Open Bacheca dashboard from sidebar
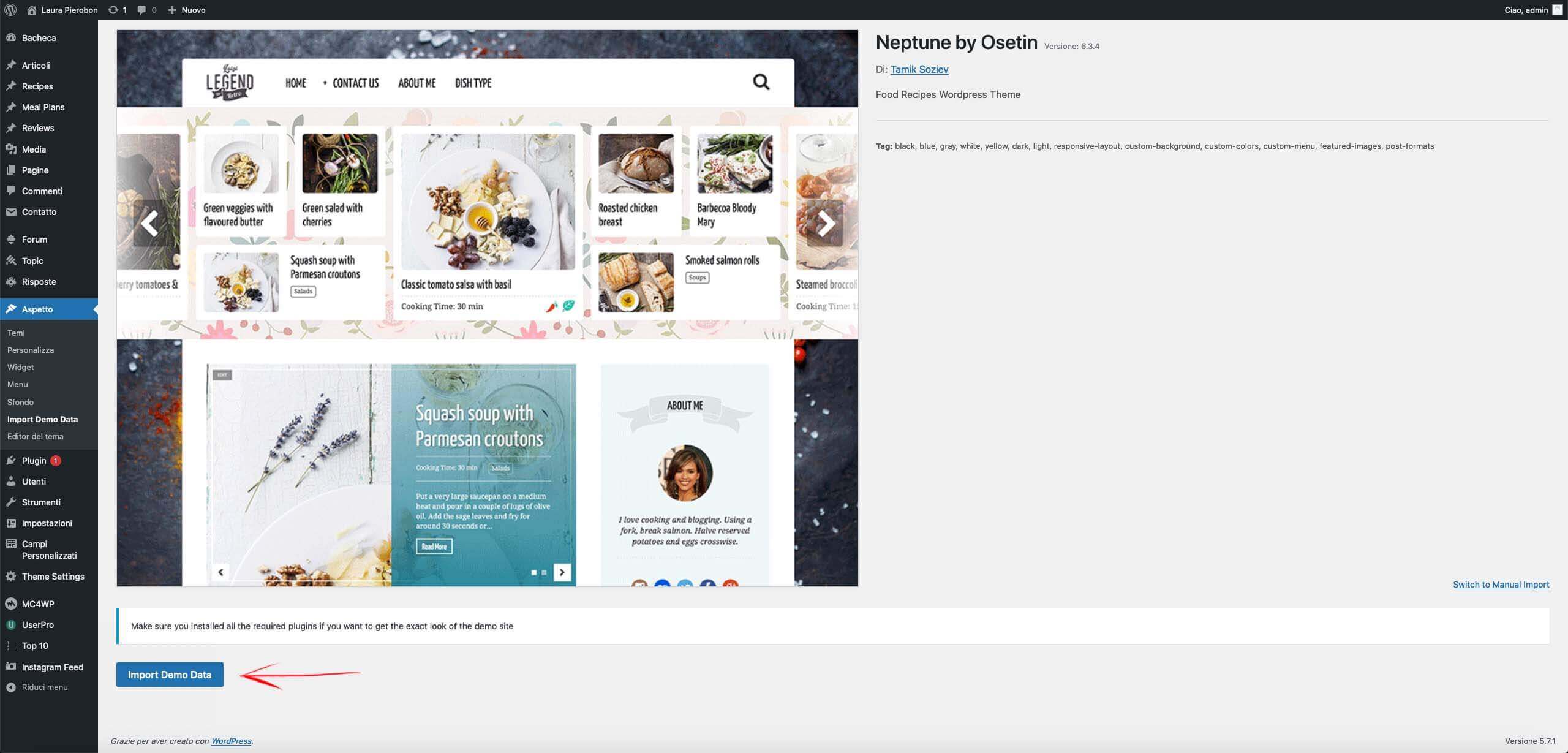Image resolution: width=1568 pixels, height=753 pixels. point(39,38)
